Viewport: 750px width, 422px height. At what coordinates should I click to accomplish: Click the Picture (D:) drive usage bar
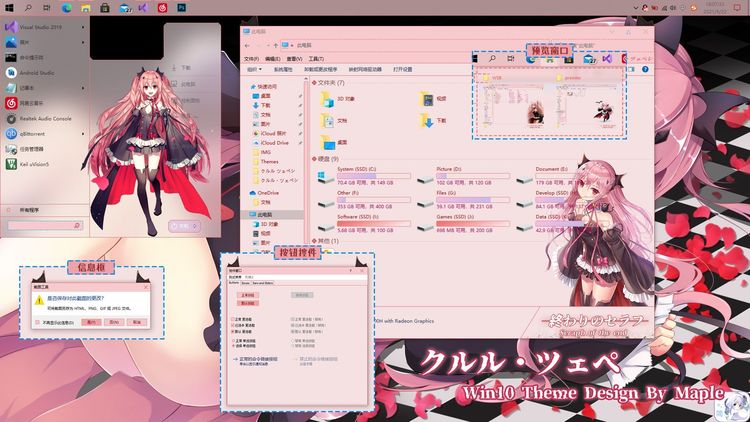pos(473,176)
